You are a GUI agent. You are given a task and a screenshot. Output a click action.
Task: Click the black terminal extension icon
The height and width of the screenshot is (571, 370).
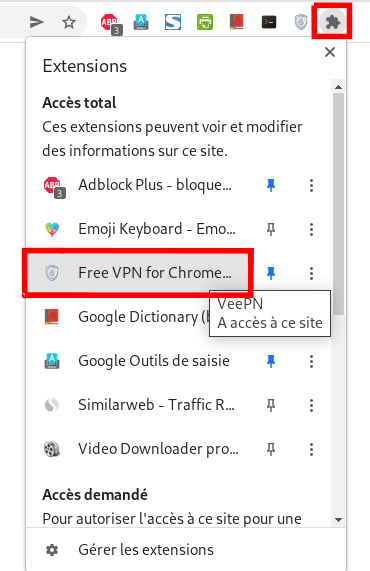[x=269, y=22]
